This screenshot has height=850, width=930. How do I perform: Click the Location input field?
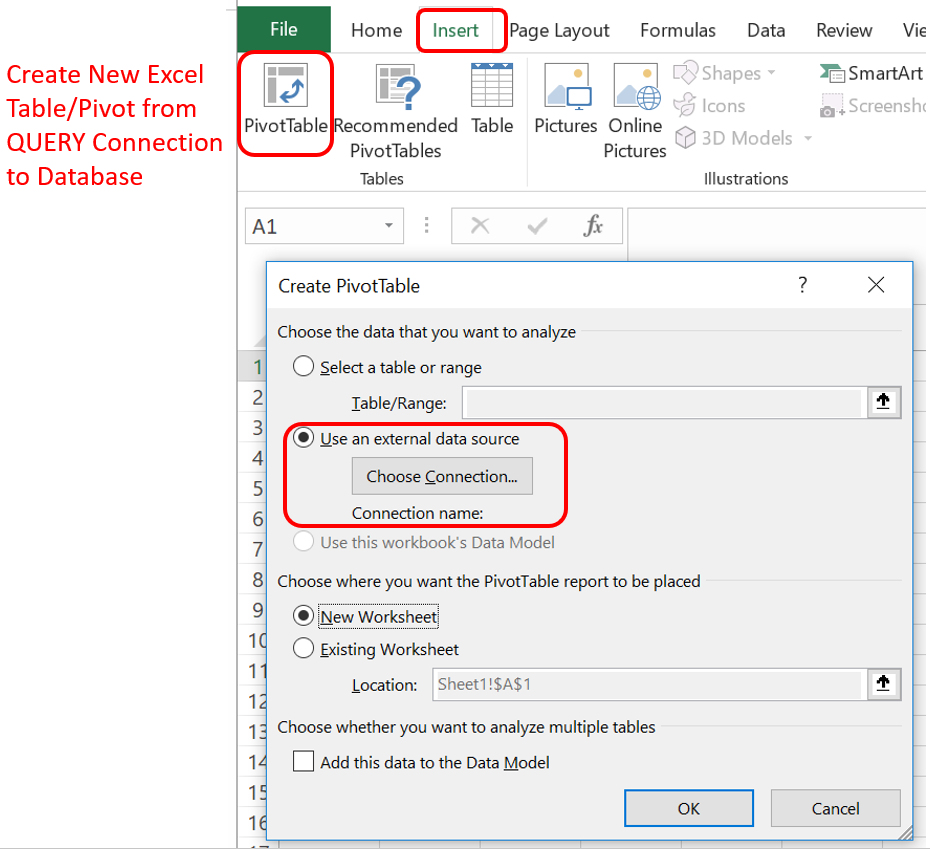647,685
